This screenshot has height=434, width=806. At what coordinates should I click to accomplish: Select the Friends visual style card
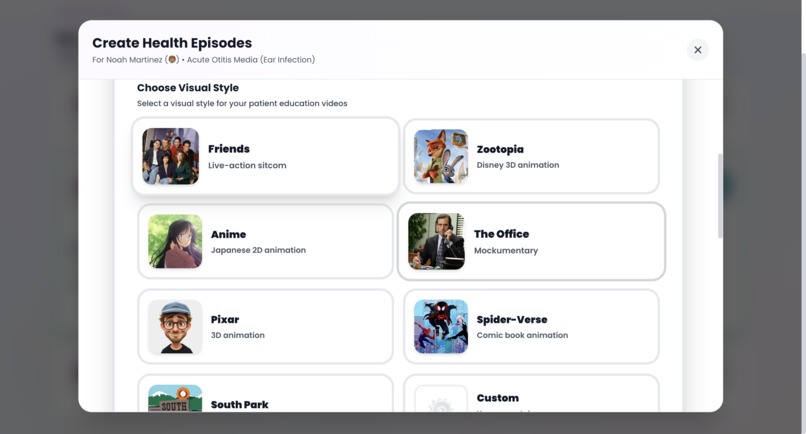tap(266, 156)
